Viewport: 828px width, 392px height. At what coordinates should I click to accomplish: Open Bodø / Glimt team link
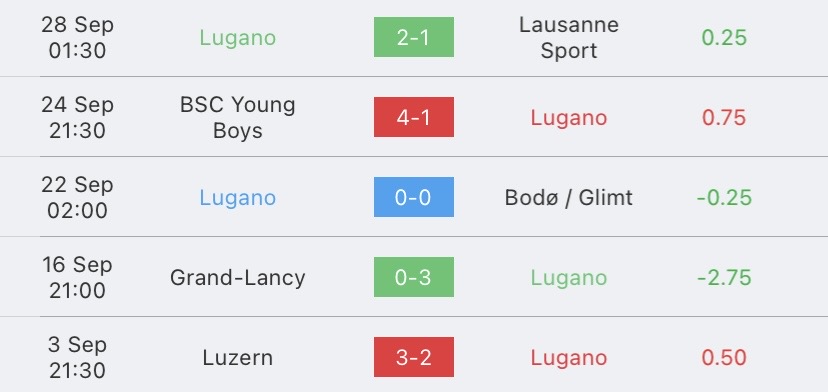click(569, 198)
